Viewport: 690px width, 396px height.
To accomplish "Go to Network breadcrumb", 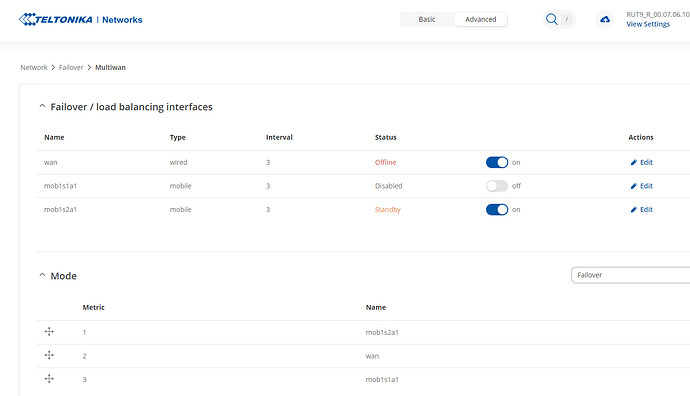I will pyautogui.click(x=33, y=67).
